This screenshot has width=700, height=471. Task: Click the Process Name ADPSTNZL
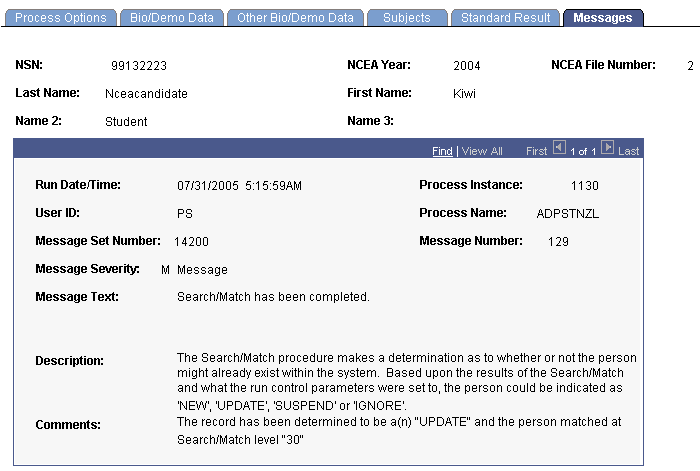(x=568, y=214)
